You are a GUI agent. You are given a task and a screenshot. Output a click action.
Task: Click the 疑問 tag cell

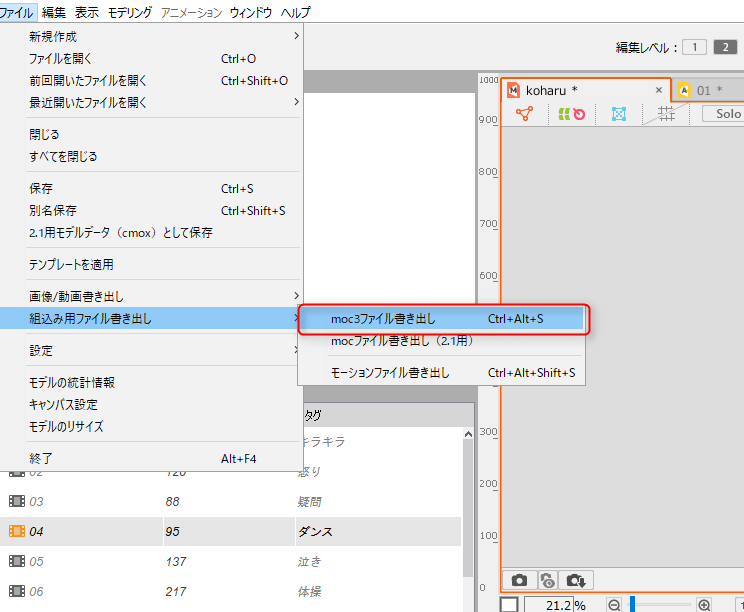(309, 501)
